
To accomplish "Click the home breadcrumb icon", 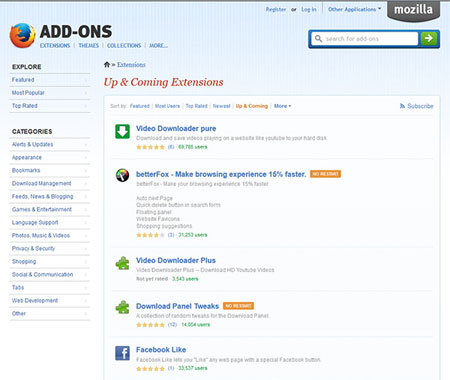I will click(x=107, y=65).
